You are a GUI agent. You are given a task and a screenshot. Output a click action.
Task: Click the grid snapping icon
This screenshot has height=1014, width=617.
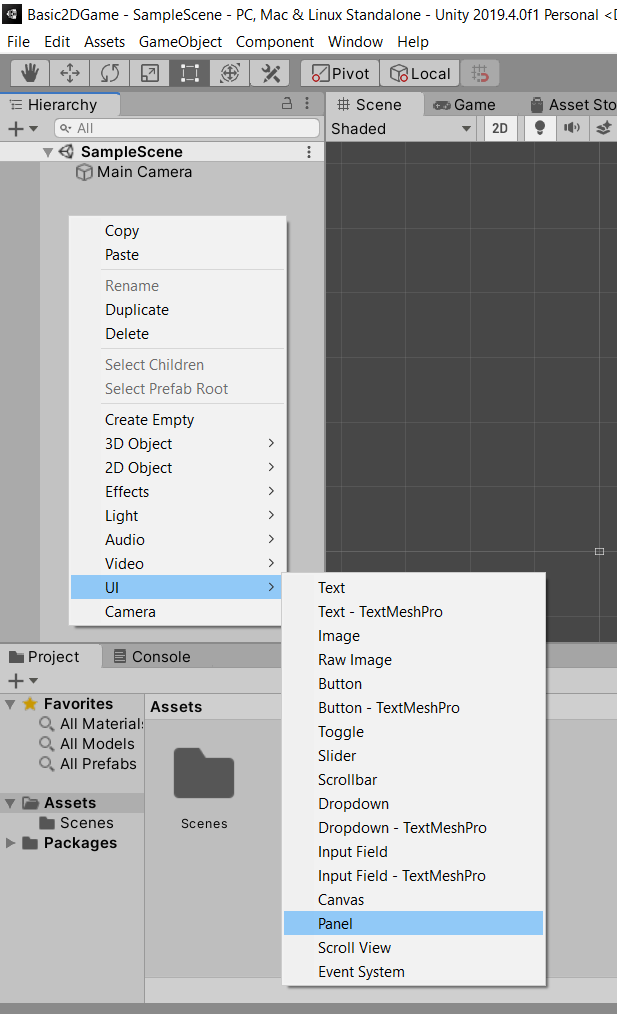[x=481, y=74]
